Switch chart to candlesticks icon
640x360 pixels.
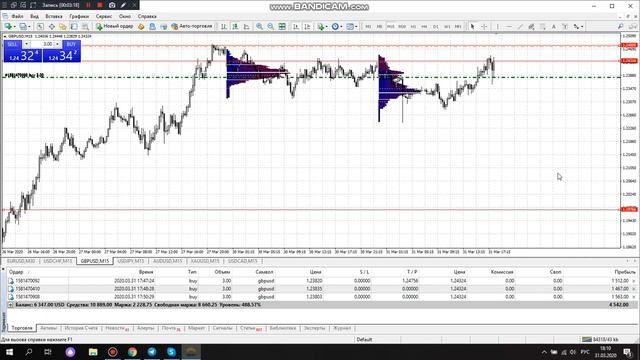(x=236, y=27)
